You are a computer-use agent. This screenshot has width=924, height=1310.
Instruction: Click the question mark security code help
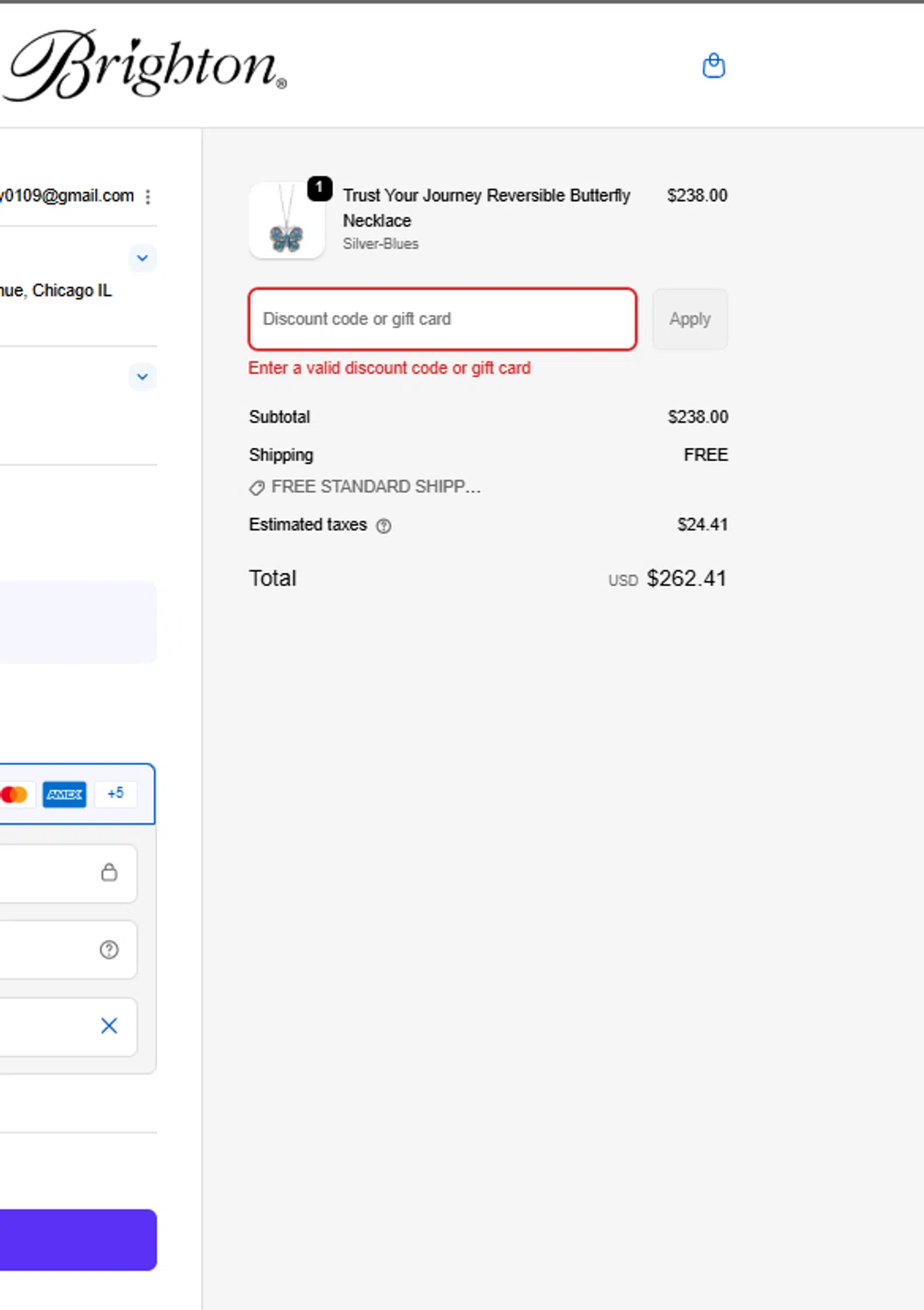[109, 949]
